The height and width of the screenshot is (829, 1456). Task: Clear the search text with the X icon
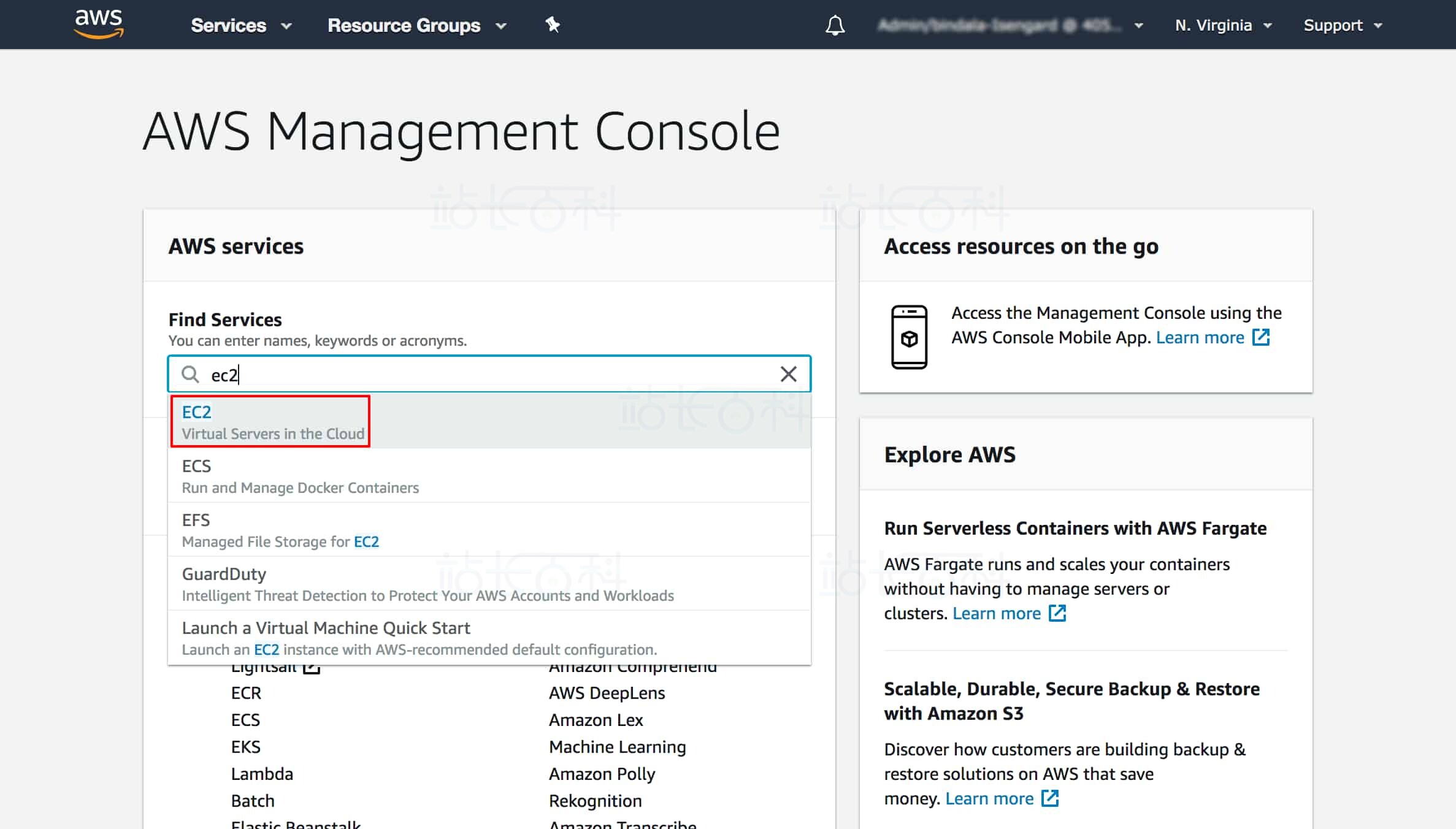click(x=788, y=374)
